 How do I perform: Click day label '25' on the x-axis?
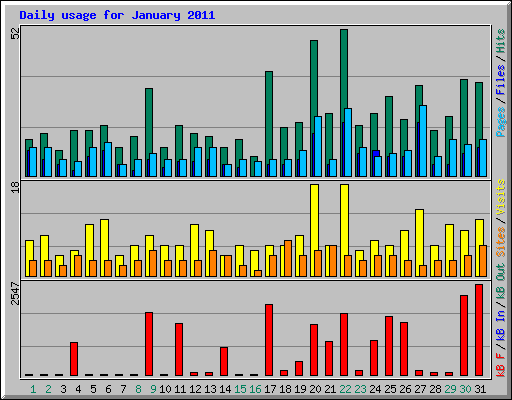tap(390, 389)
